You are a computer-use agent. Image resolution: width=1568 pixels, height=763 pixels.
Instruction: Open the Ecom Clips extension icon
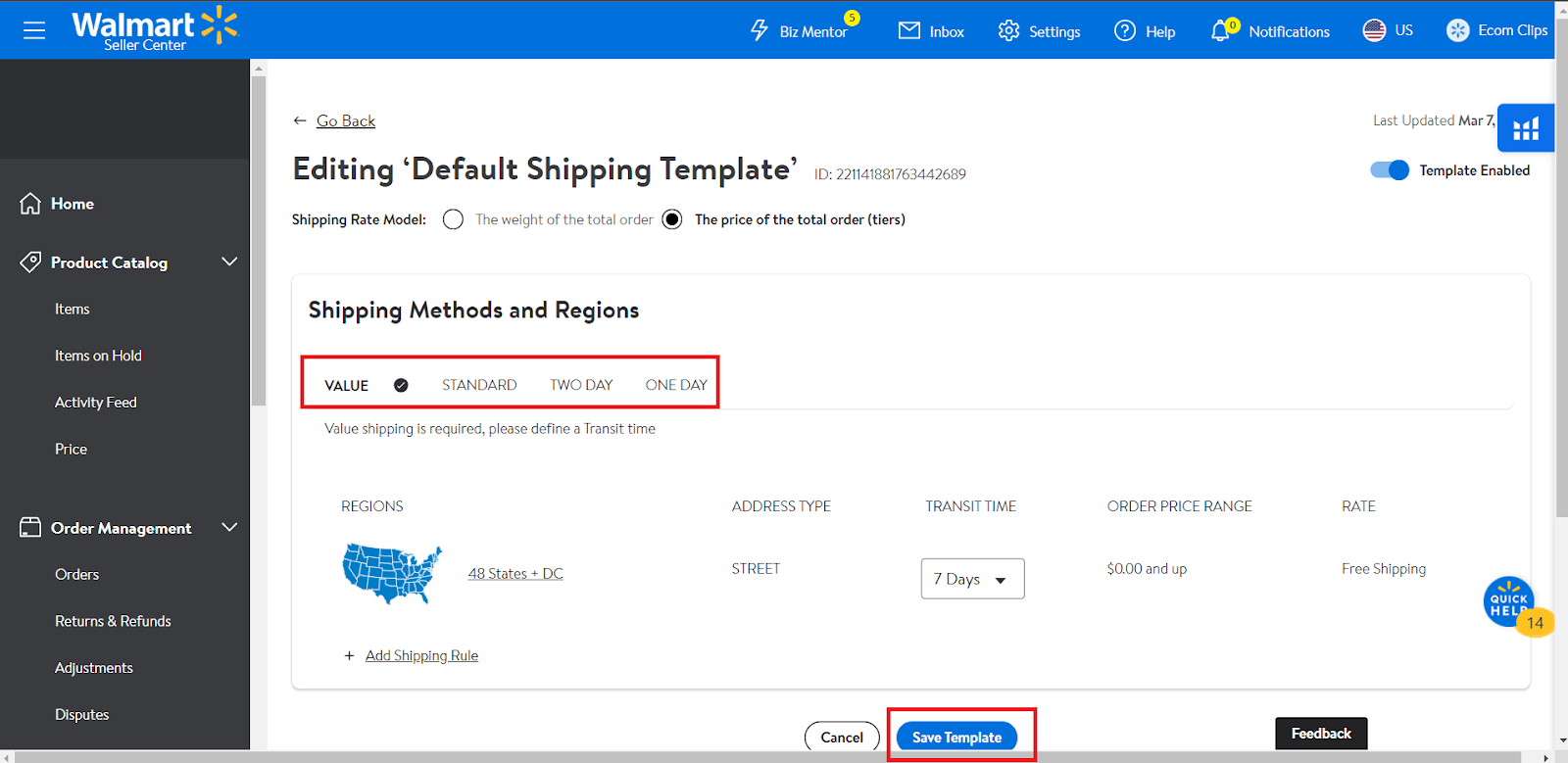[1458, 30]
